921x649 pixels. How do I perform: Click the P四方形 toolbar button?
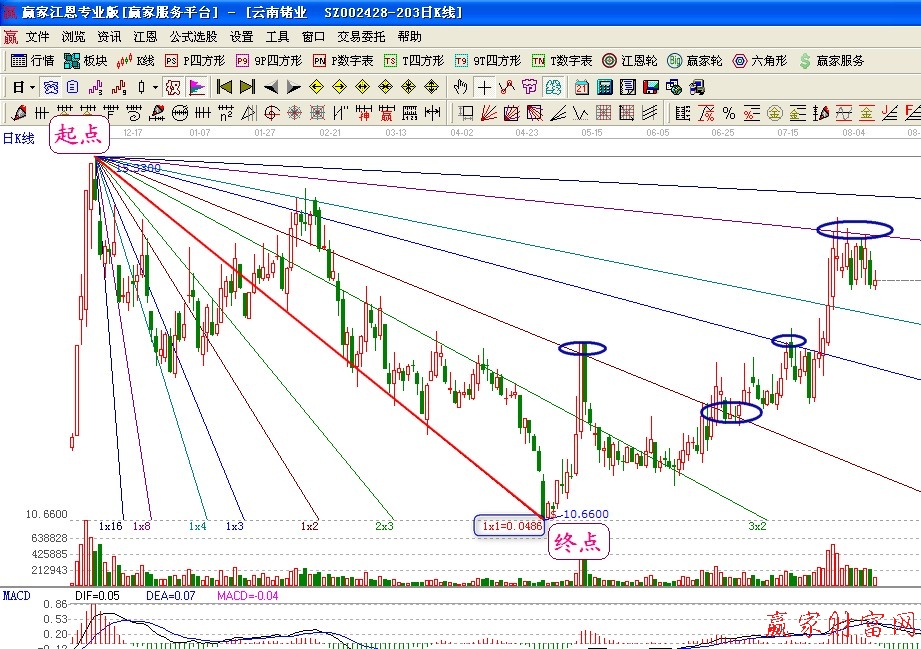192,61
